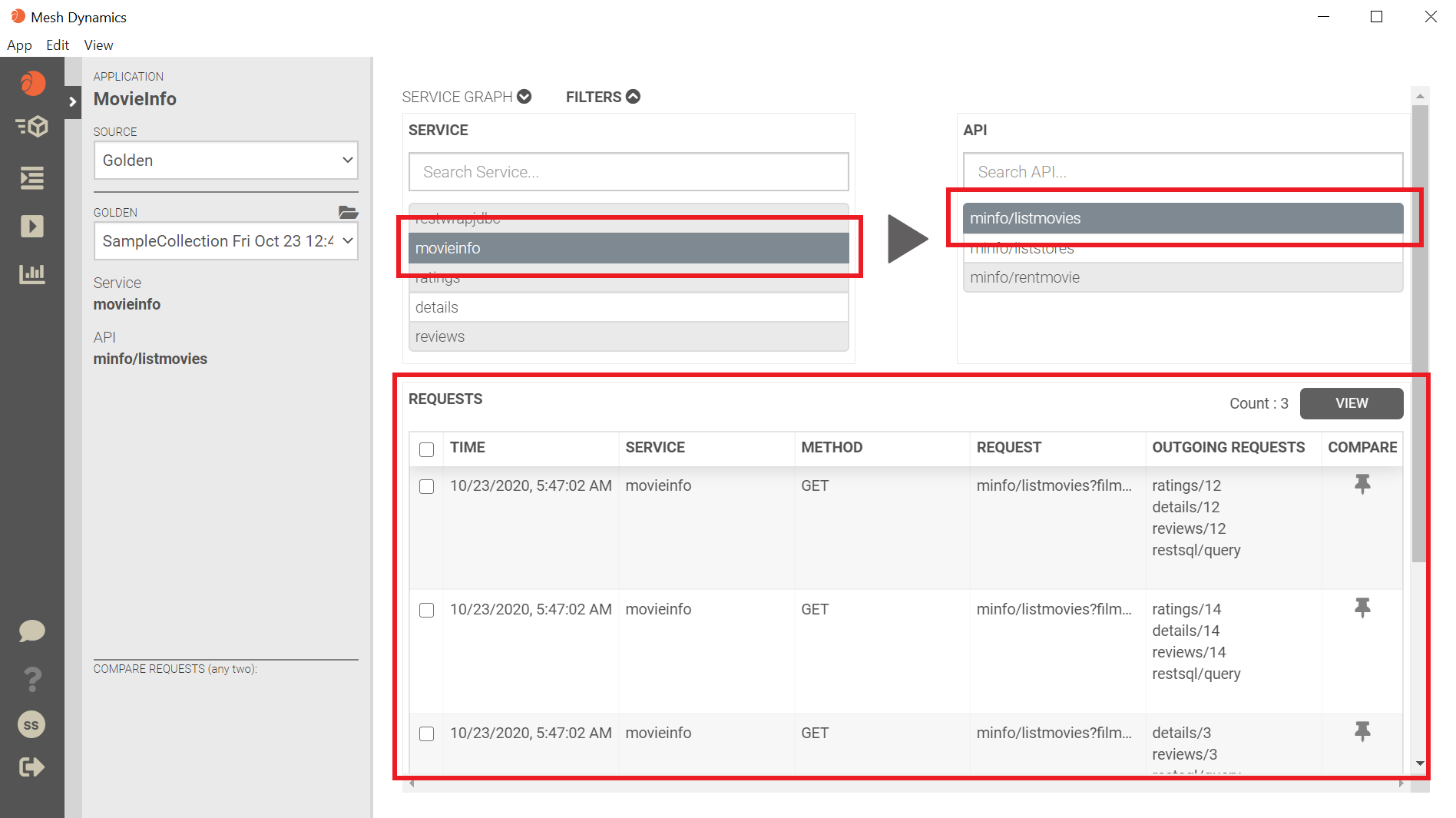
Task: Click the horizontal scrollbar at the bottom
Action: [906, 783]
